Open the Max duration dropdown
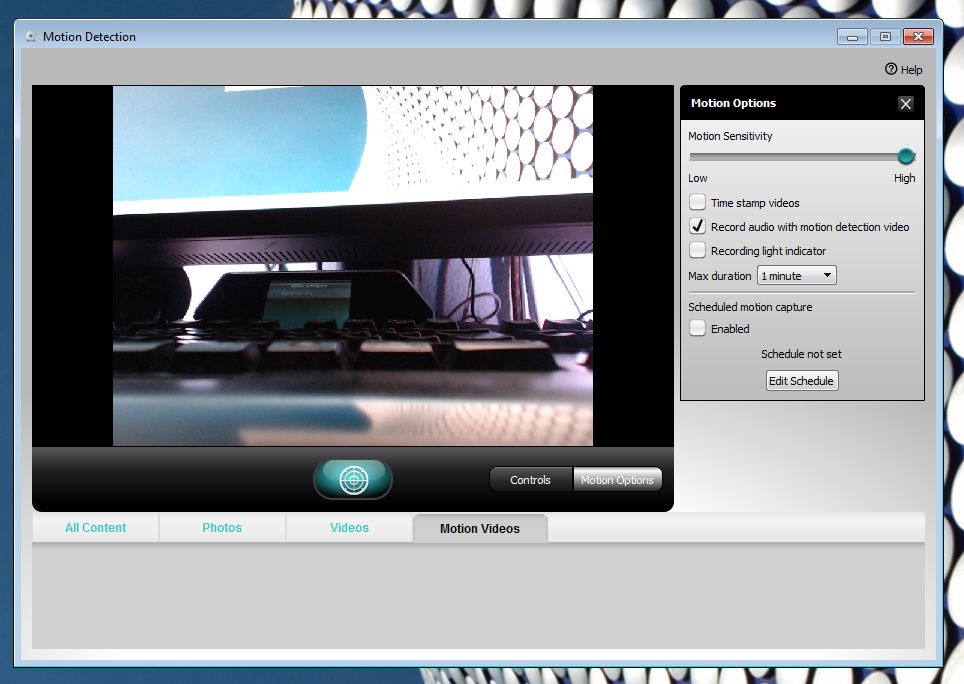The image size is (964, 684). click(x=796, y=275)
